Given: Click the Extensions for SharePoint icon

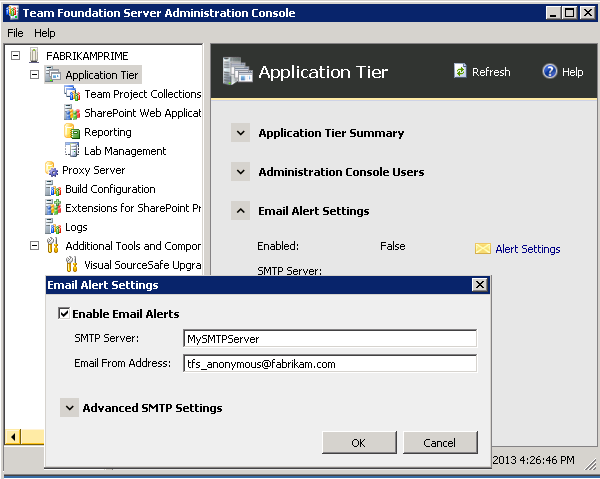Looking at the screenshot, I should (x=53, y=208).
